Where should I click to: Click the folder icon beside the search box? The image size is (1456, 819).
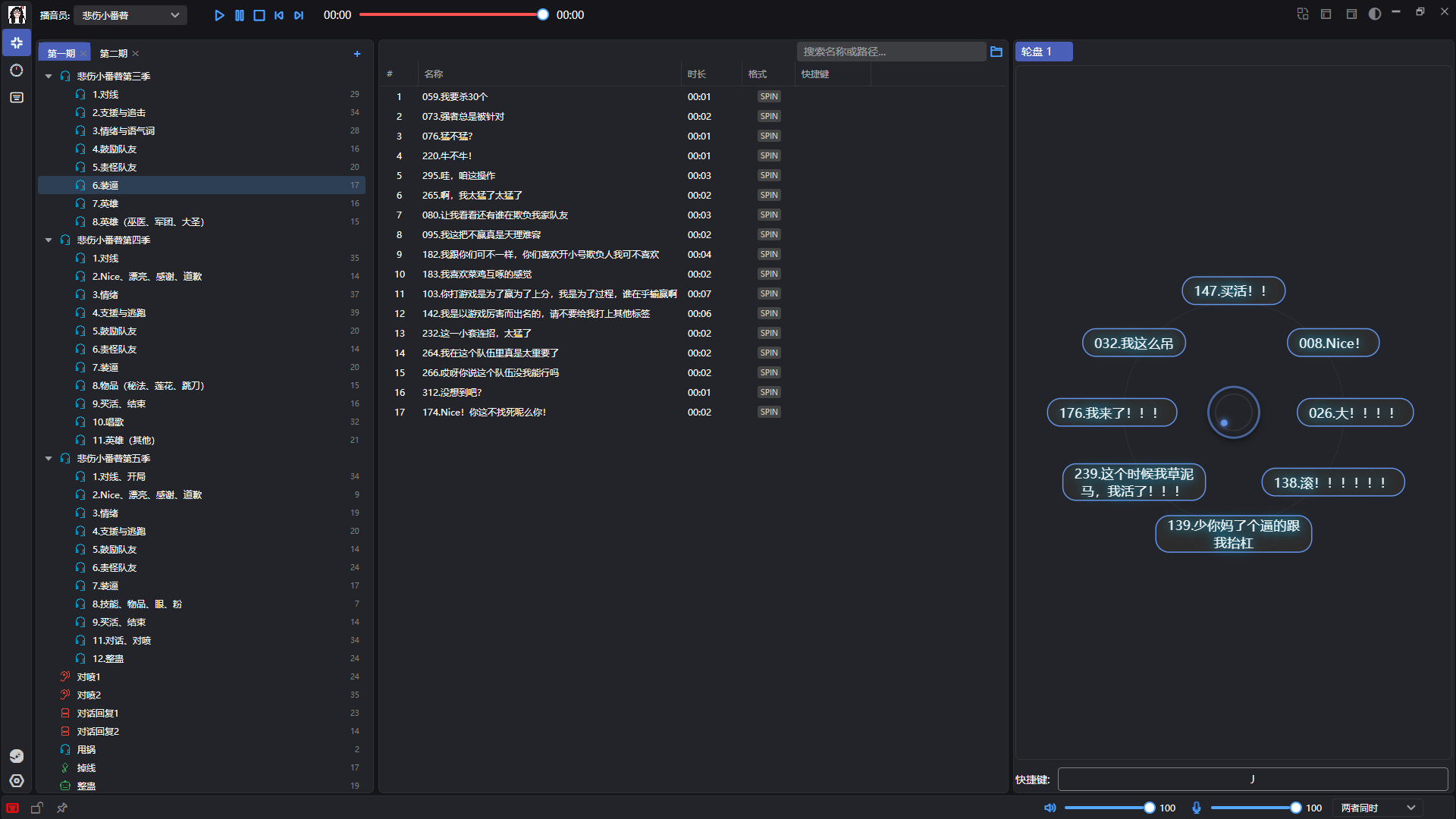click(x=996, y=52)
